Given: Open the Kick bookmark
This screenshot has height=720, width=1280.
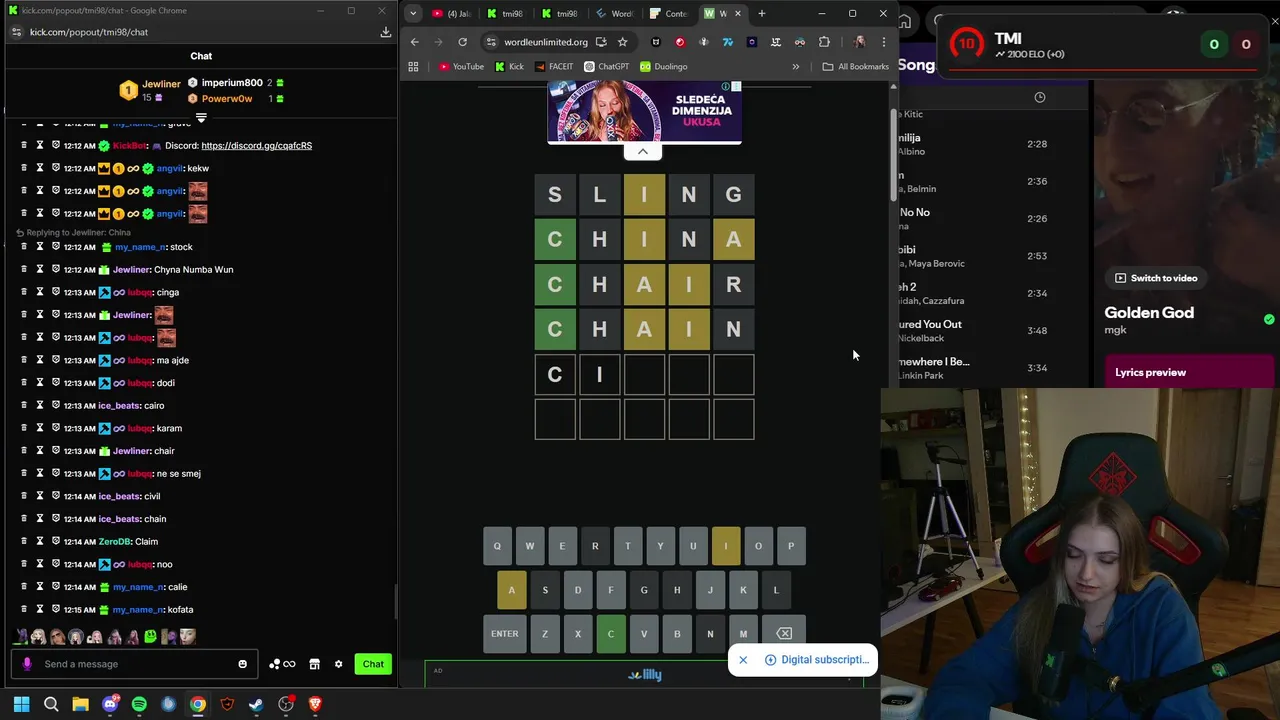Looking at the screenshot, I should coord(509,67).
